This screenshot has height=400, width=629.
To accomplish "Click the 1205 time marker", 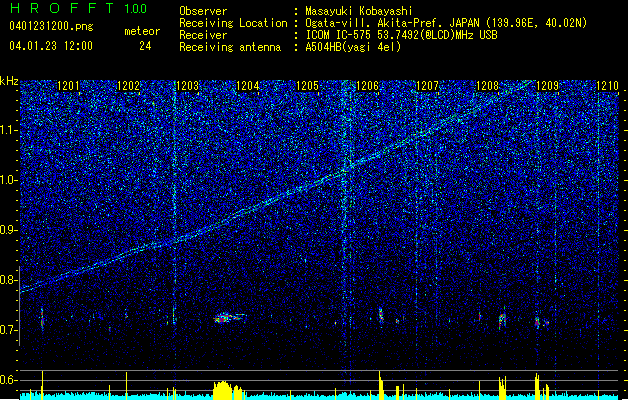I will click(307, 86).
